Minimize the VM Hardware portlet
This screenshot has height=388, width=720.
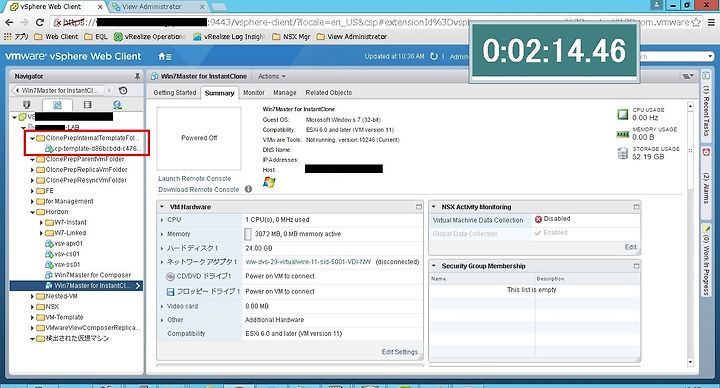[x=419, y=207]
